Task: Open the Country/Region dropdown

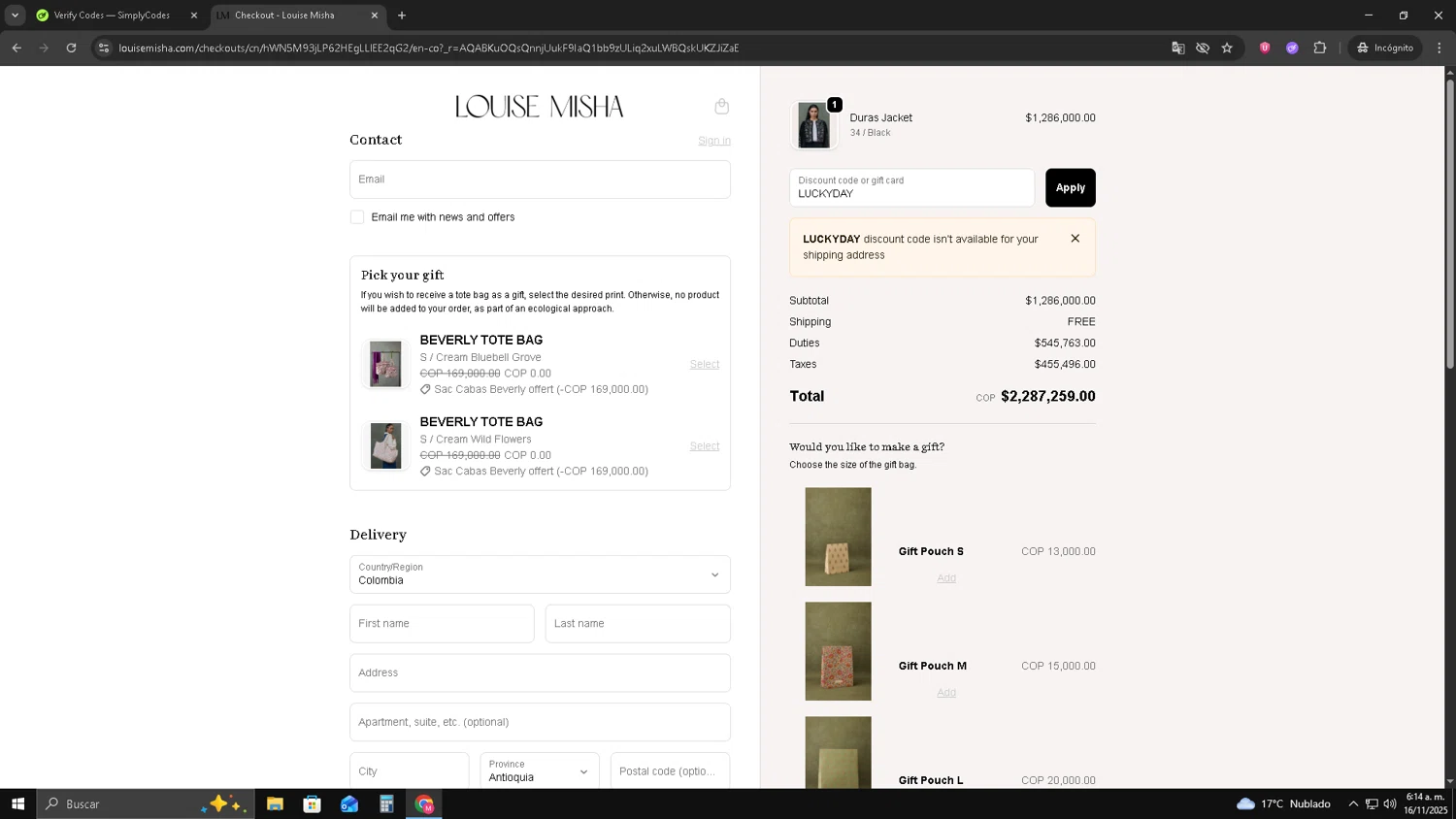Action: click(540, 574)
